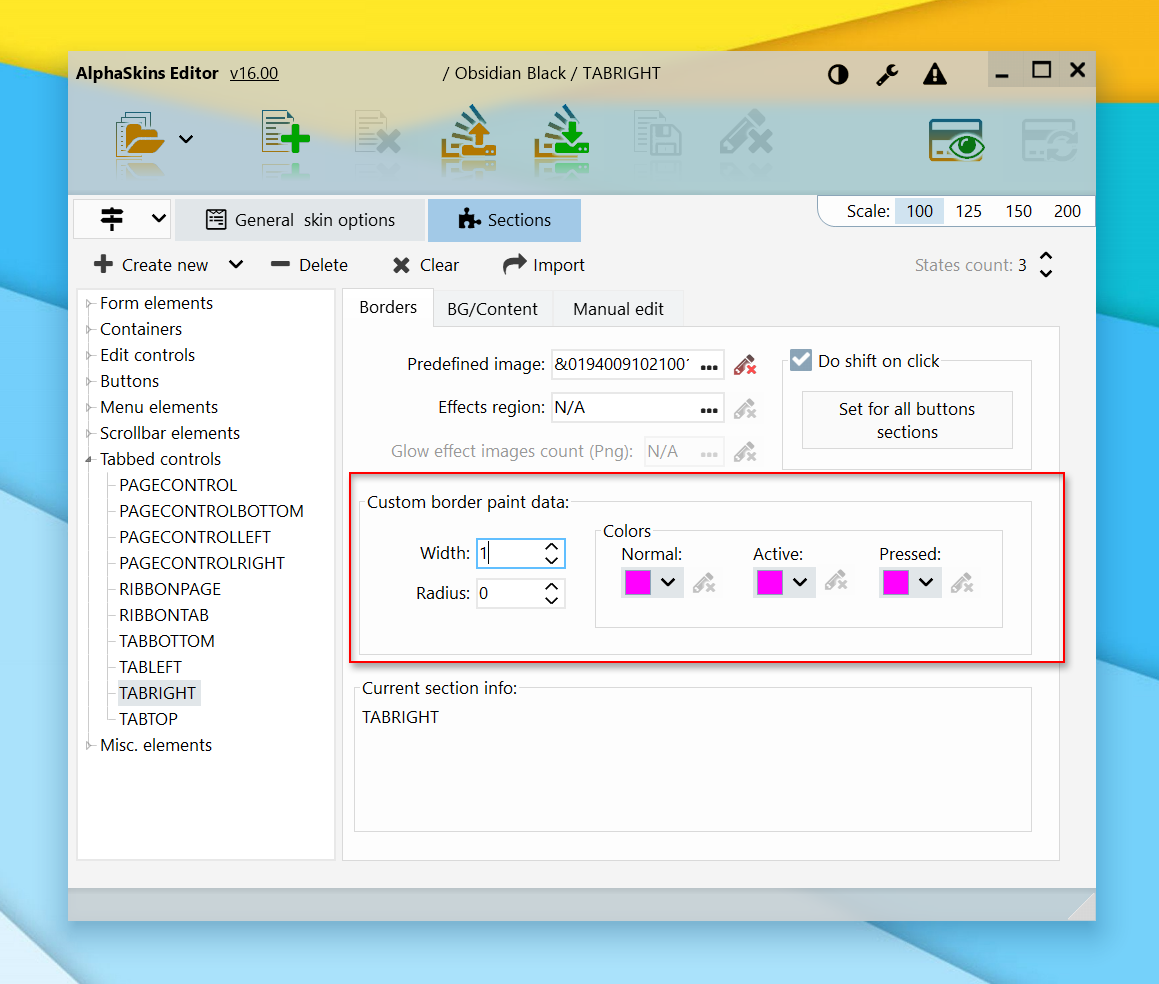Click the upload skin toolbar icon
This screenshot has width=1159, height=984.
click(x=469, y=132)
